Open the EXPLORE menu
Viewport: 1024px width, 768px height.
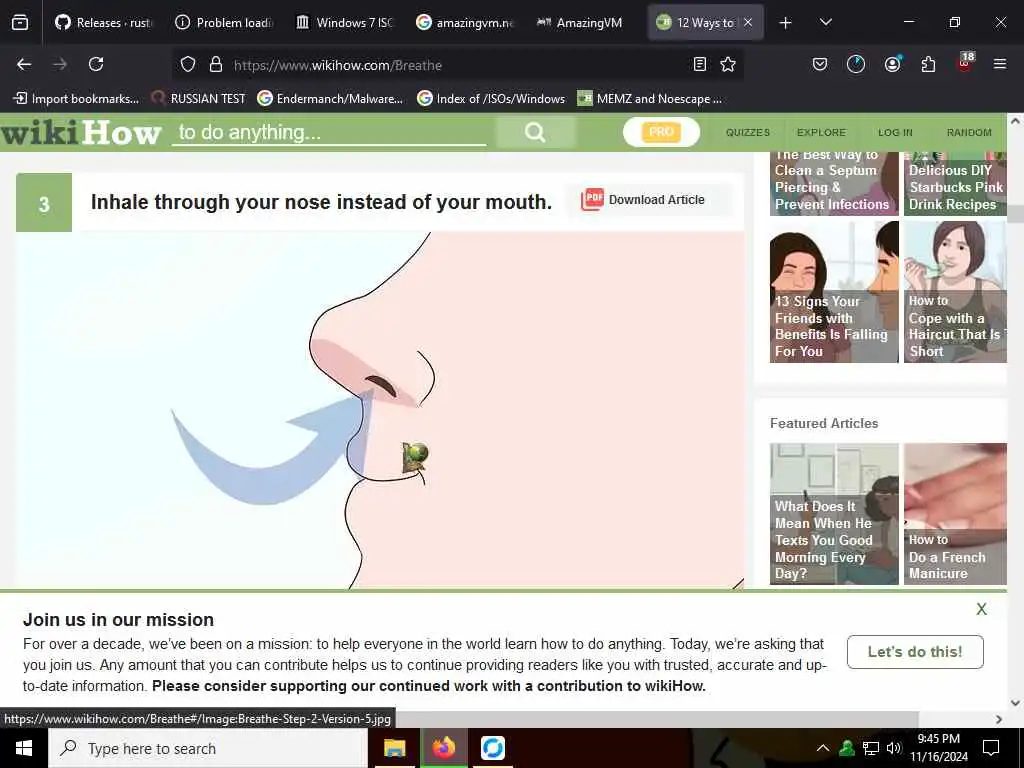point(821,133)
